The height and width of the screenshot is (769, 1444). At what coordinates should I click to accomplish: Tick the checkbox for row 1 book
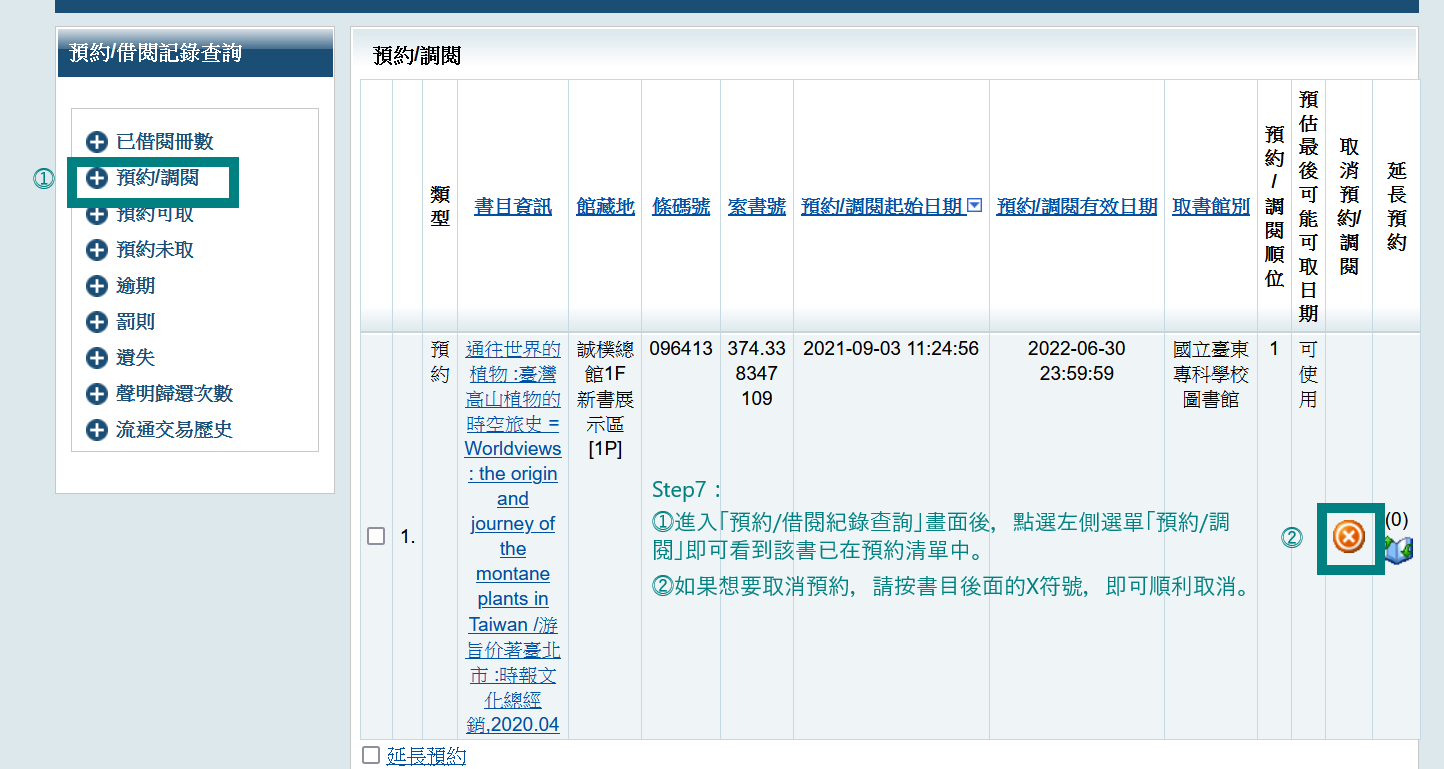point(376,536)
